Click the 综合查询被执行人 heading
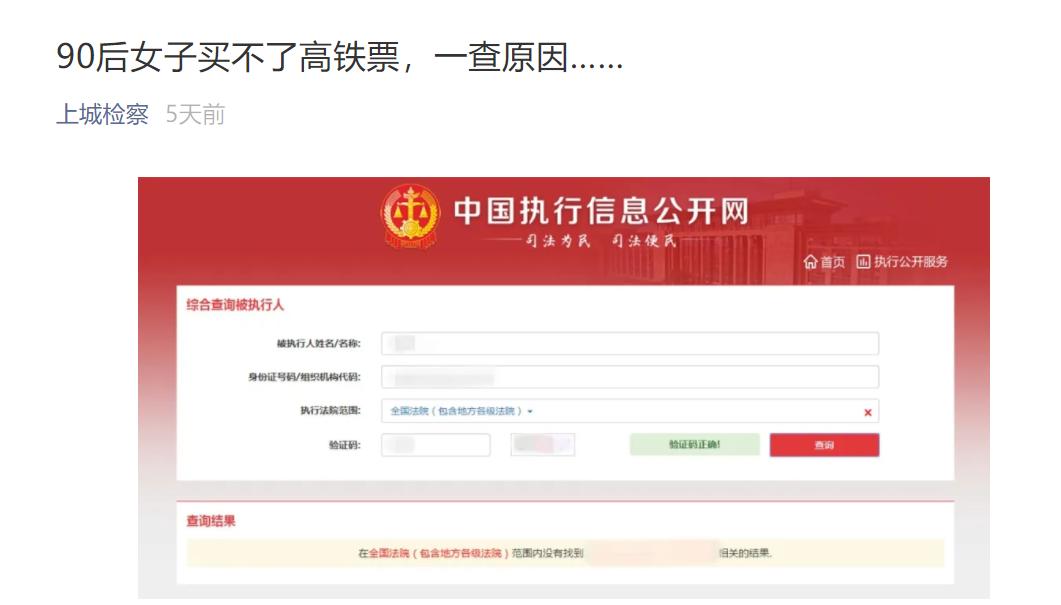The width and height of the screenshot is (1061, 605). point(235,305)
